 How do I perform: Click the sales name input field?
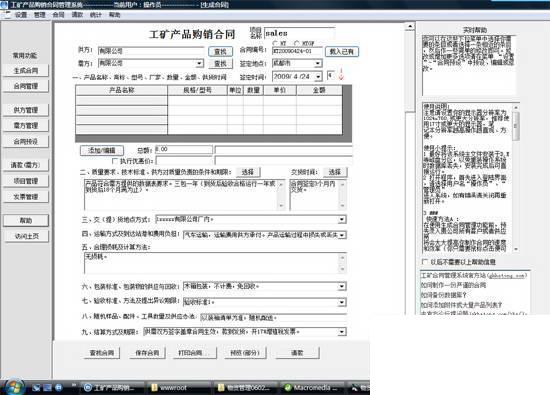pyautogui.click(x=299, y=33)
